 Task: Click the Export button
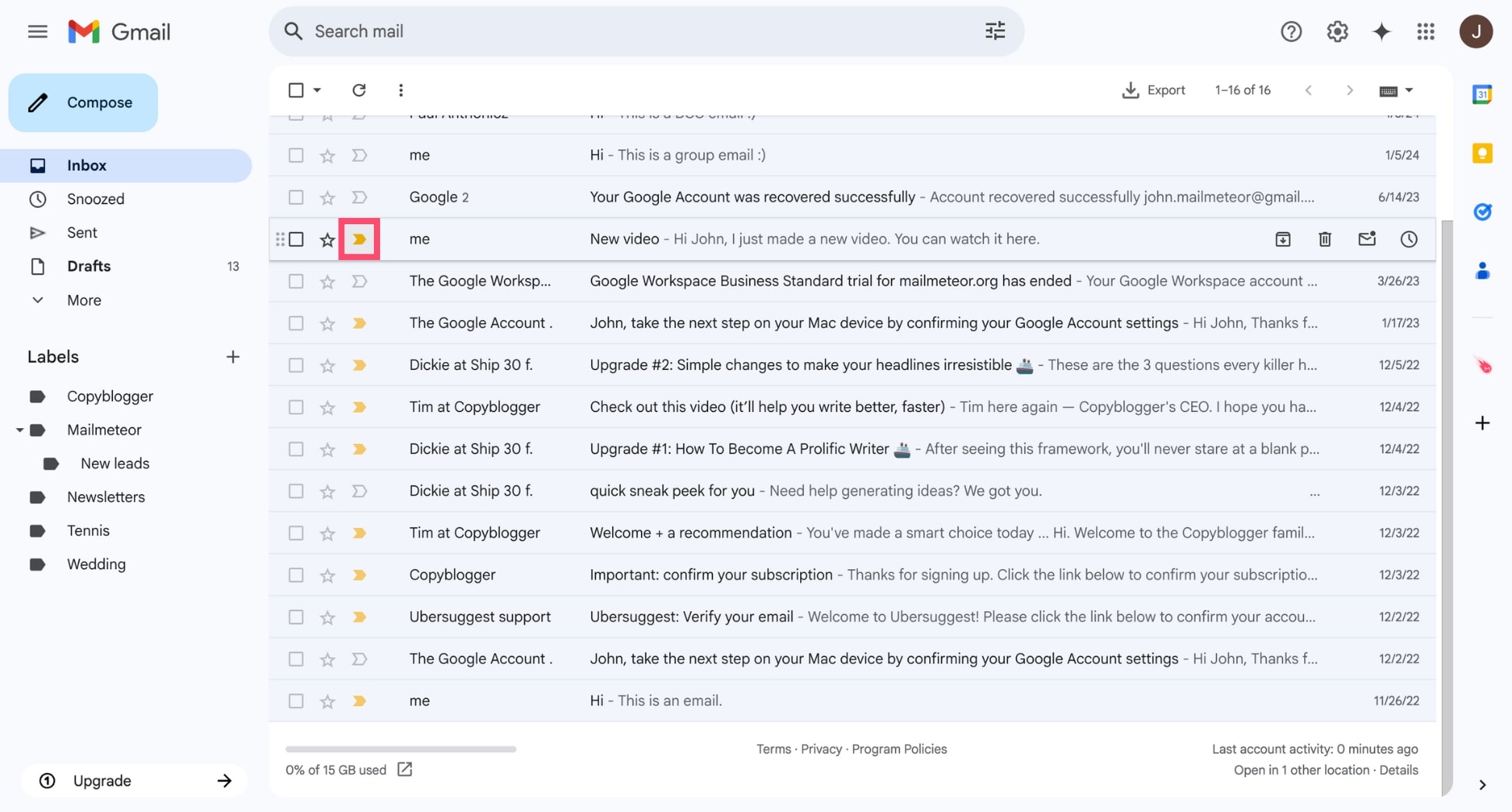pos(1154,90)
